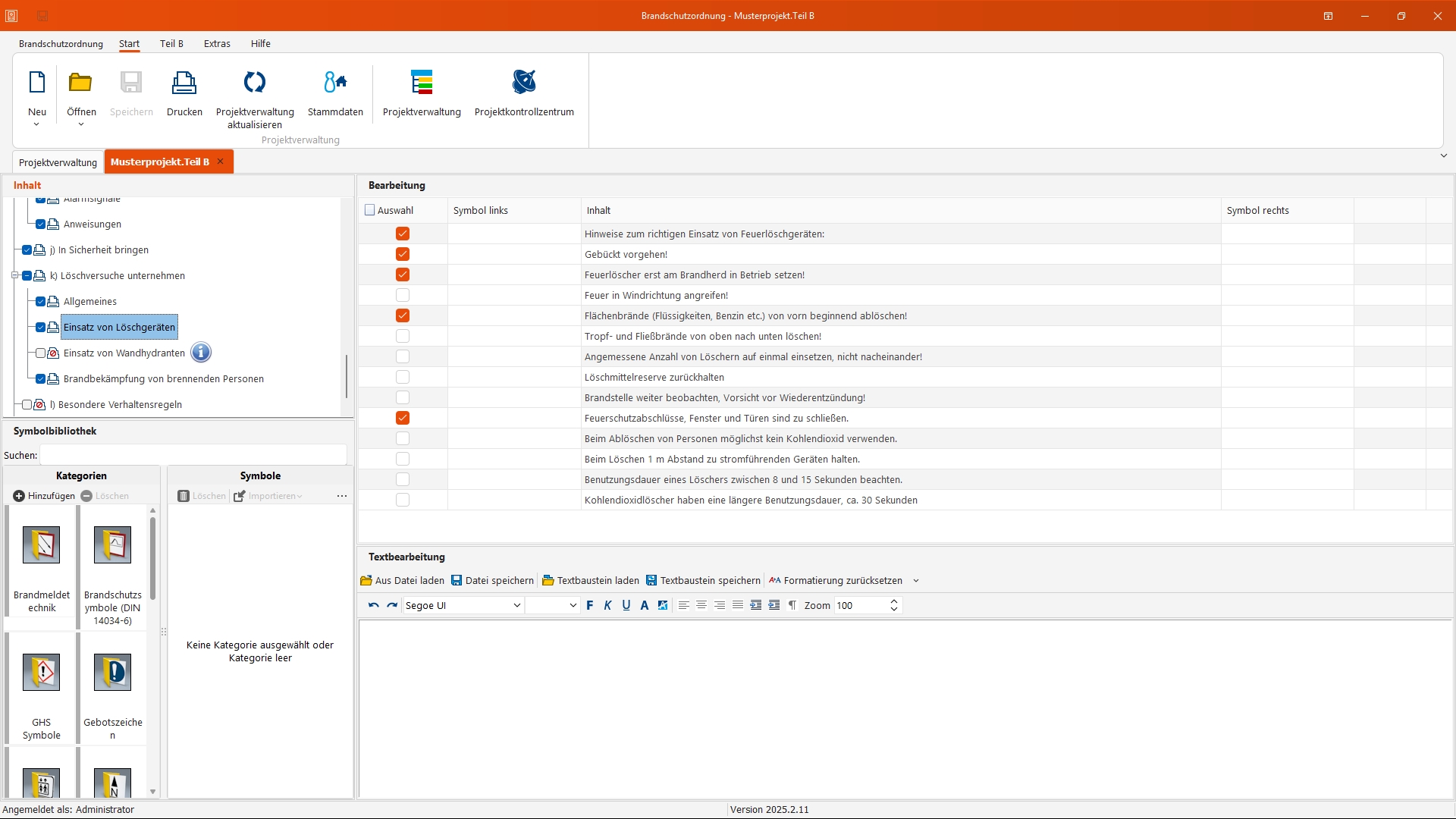Enable Einsatz von Wandhydranten tree checkbox

[41, 353]
